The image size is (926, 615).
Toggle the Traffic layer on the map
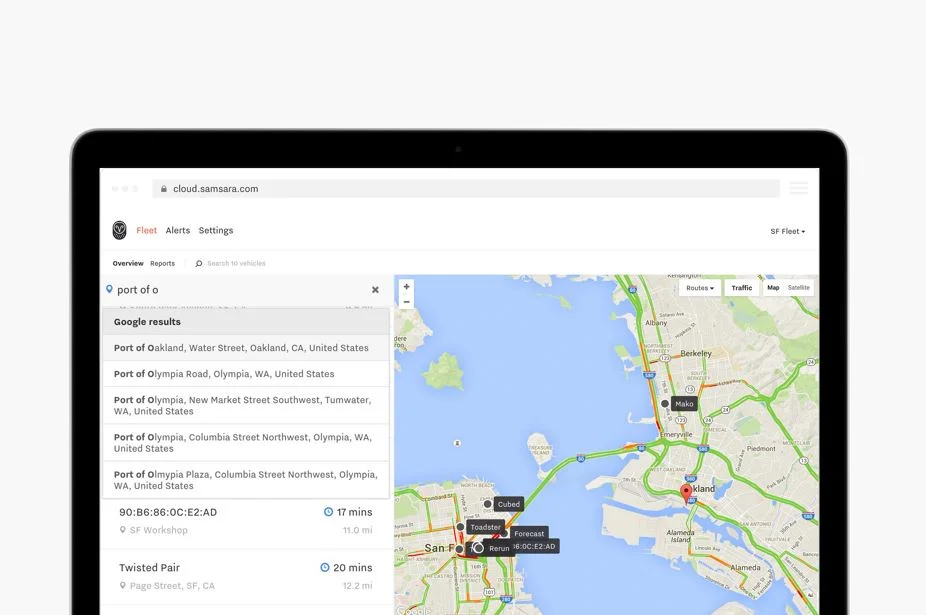tap(742, 288)
